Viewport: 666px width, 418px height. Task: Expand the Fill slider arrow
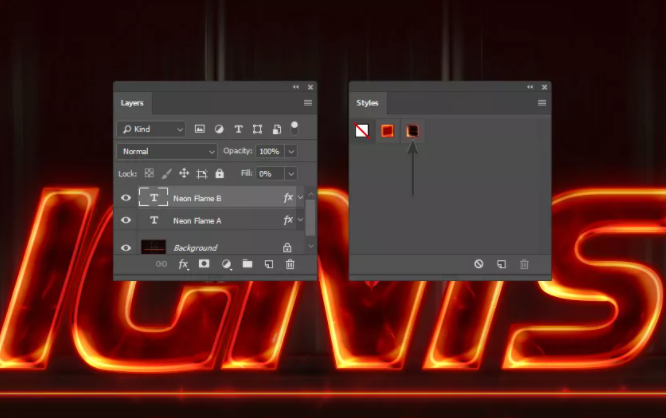pos(291,174)
